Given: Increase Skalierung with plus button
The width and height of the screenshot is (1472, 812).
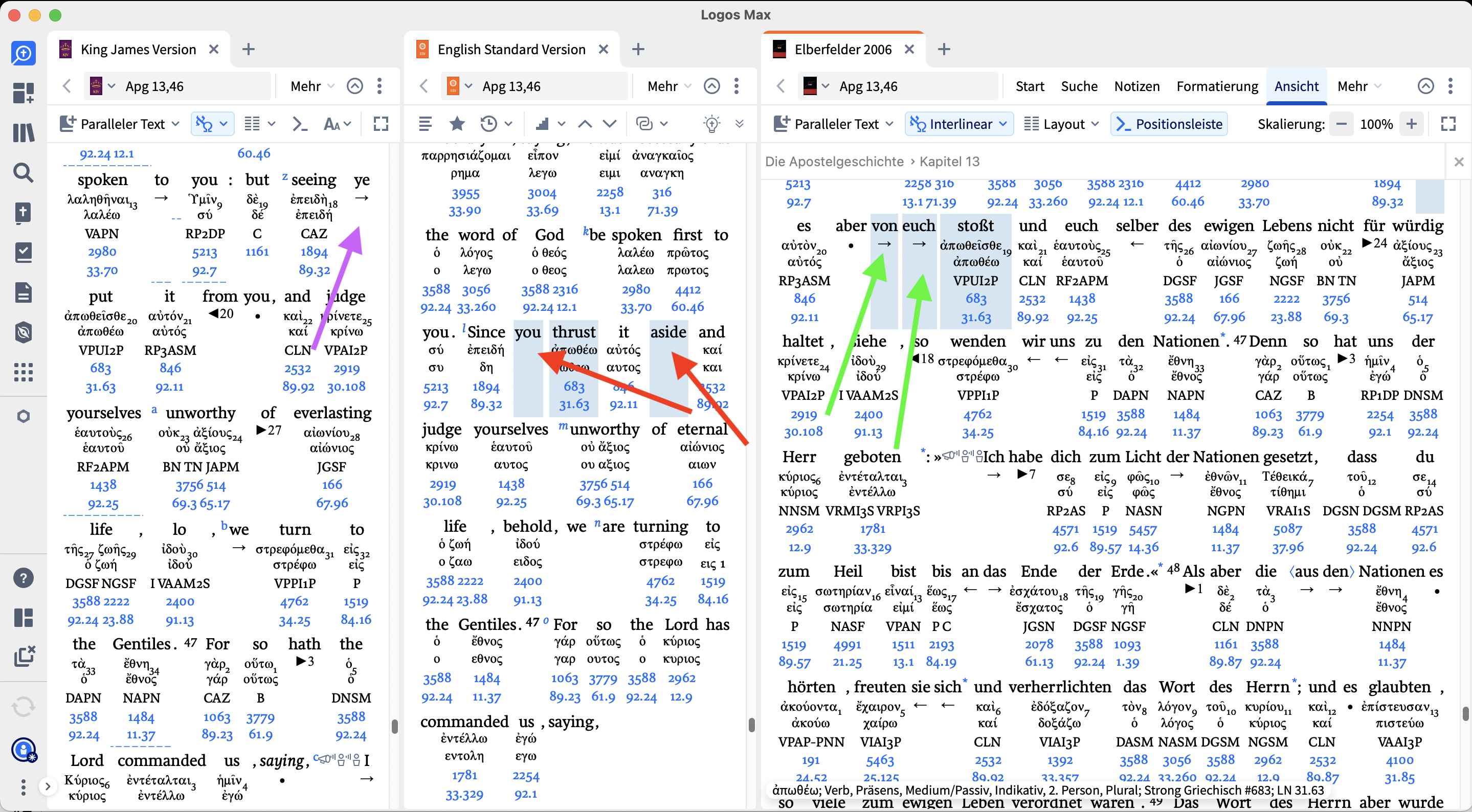Looking at the screenshot, I should tap(1411, 124).
